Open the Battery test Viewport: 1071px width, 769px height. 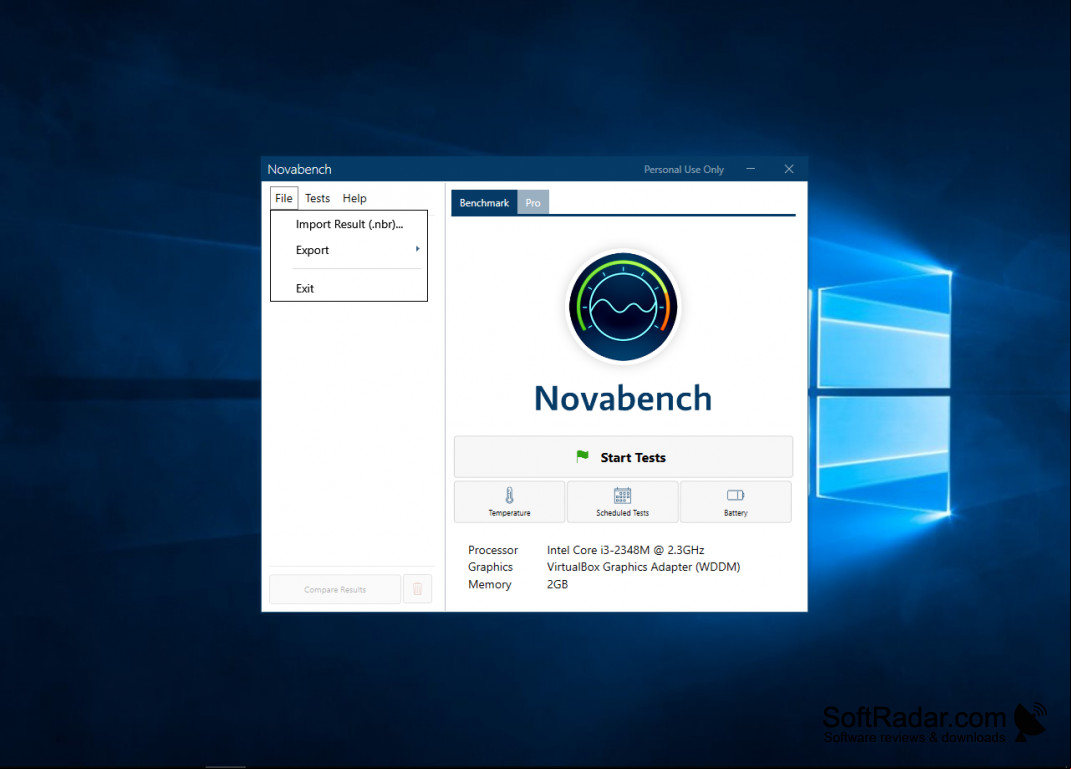click(736, 502)
